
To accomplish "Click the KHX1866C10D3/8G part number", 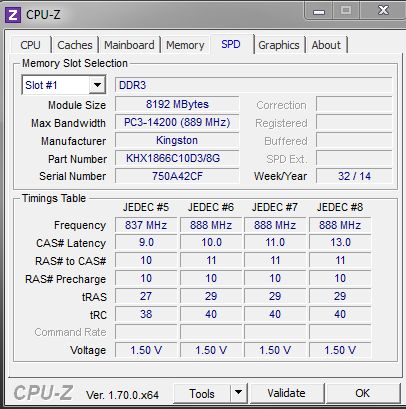I will point(177,158).
